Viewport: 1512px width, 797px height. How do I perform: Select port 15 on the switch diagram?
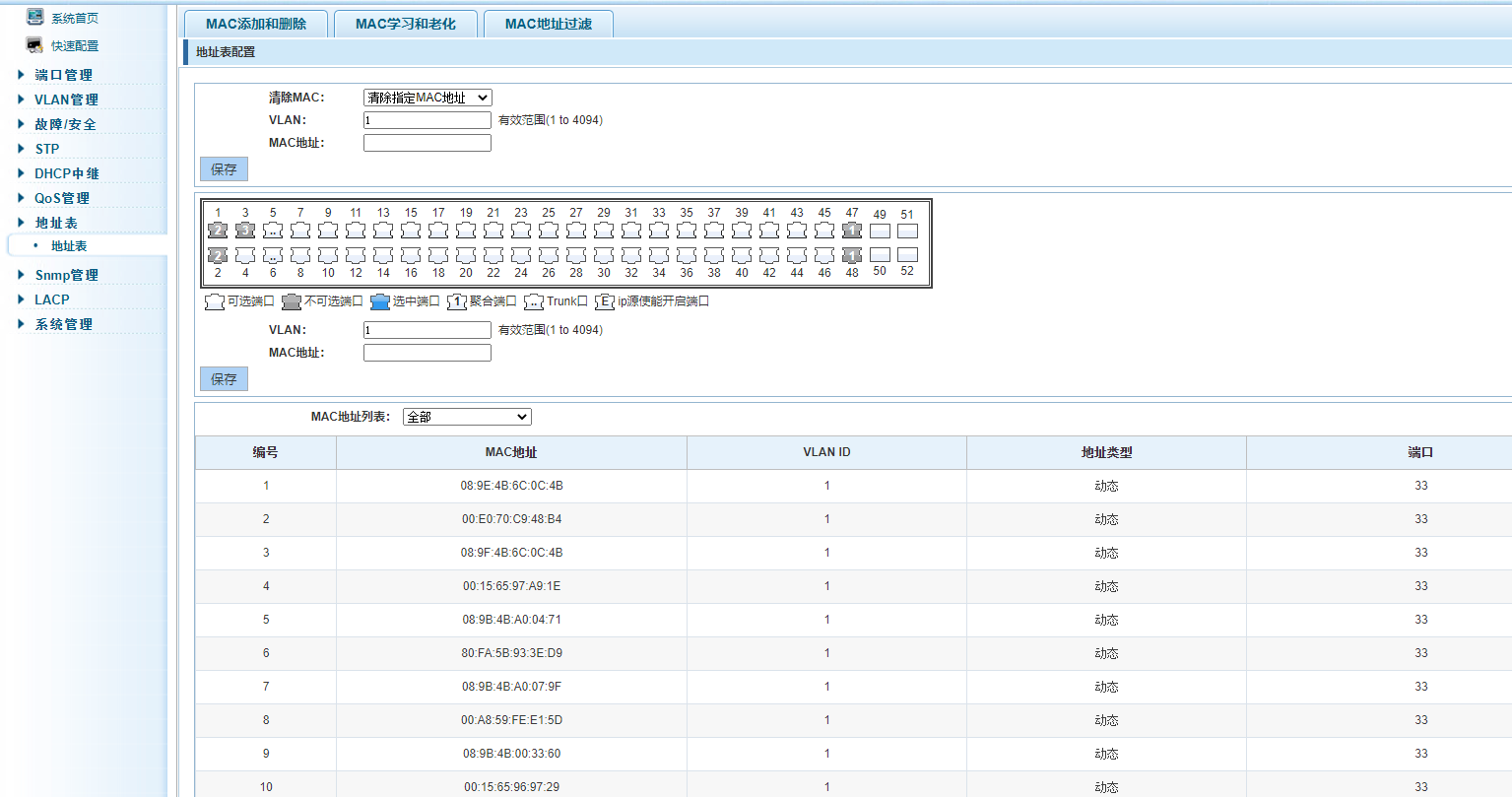point(411,231)
